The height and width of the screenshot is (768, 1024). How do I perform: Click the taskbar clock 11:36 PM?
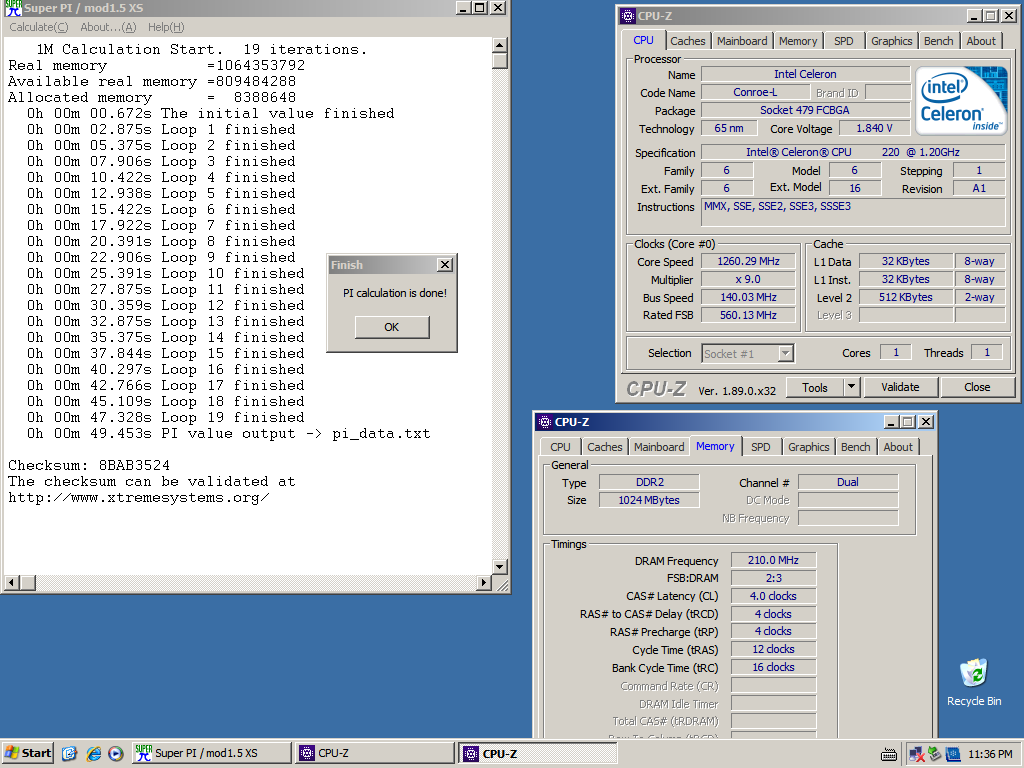(990, 754)
